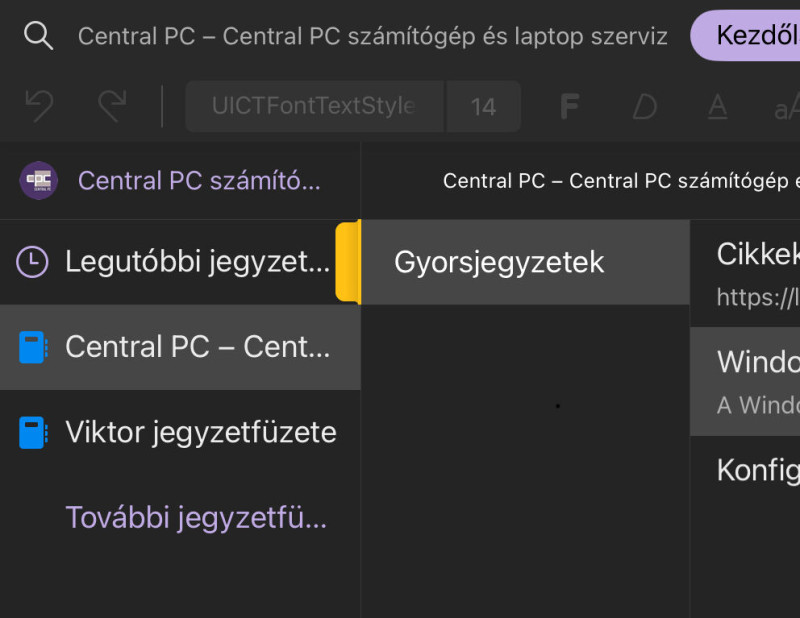Click the clock icon beside Legutóbbi jegyzetek
Viewport: 800px width, 618px height.
32,262
